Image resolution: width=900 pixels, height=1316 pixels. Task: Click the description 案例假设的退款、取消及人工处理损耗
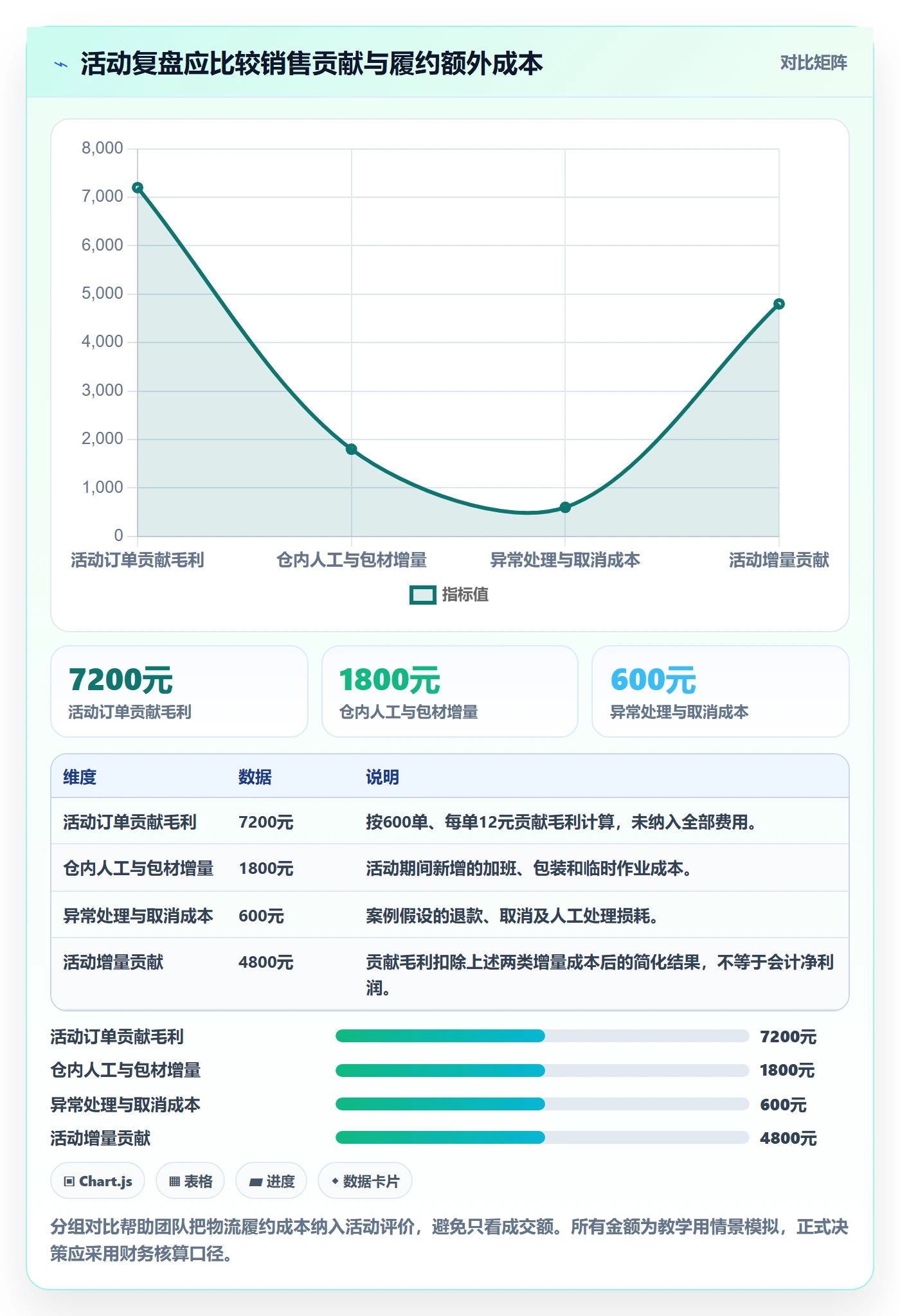coord(512,916)
